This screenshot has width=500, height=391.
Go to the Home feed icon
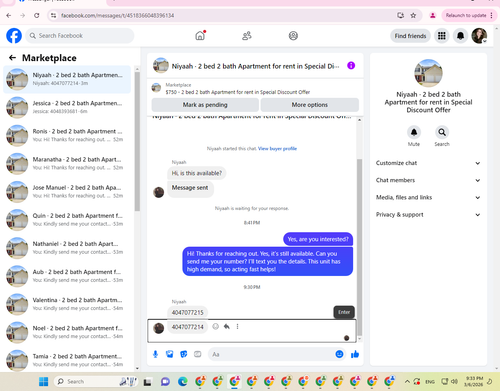200,35
